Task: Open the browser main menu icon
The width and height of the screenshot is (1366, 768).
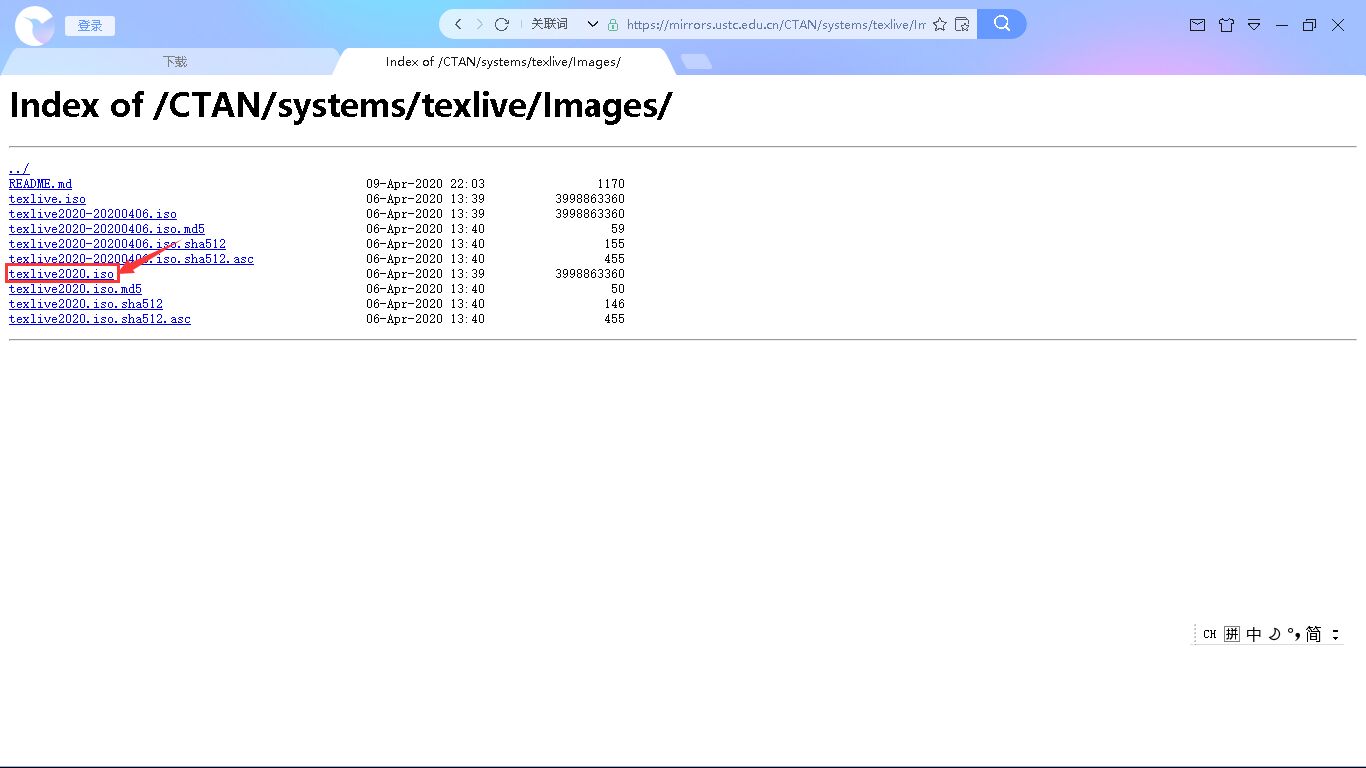Action: point(1254,25)
